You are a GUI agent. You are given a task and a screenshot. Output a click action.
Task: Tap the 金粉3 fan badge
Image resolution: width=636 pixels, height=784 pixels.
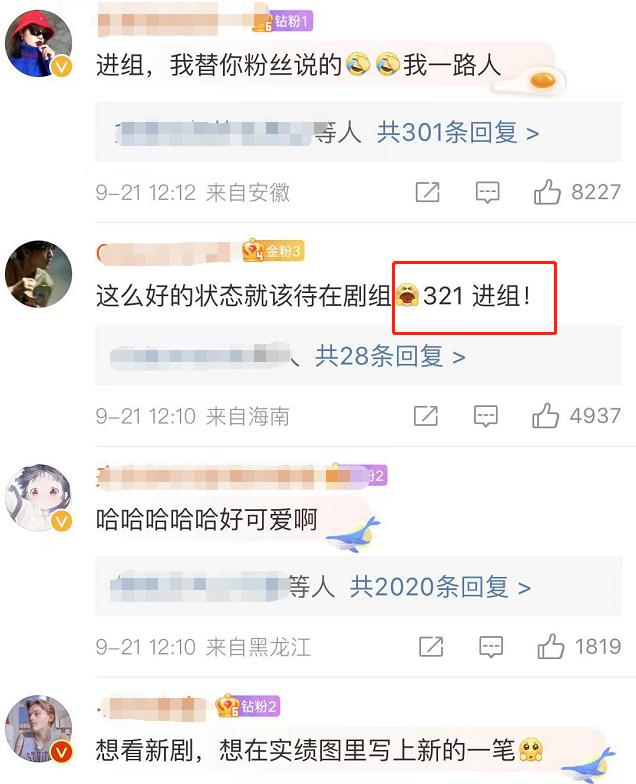point(273,250)
